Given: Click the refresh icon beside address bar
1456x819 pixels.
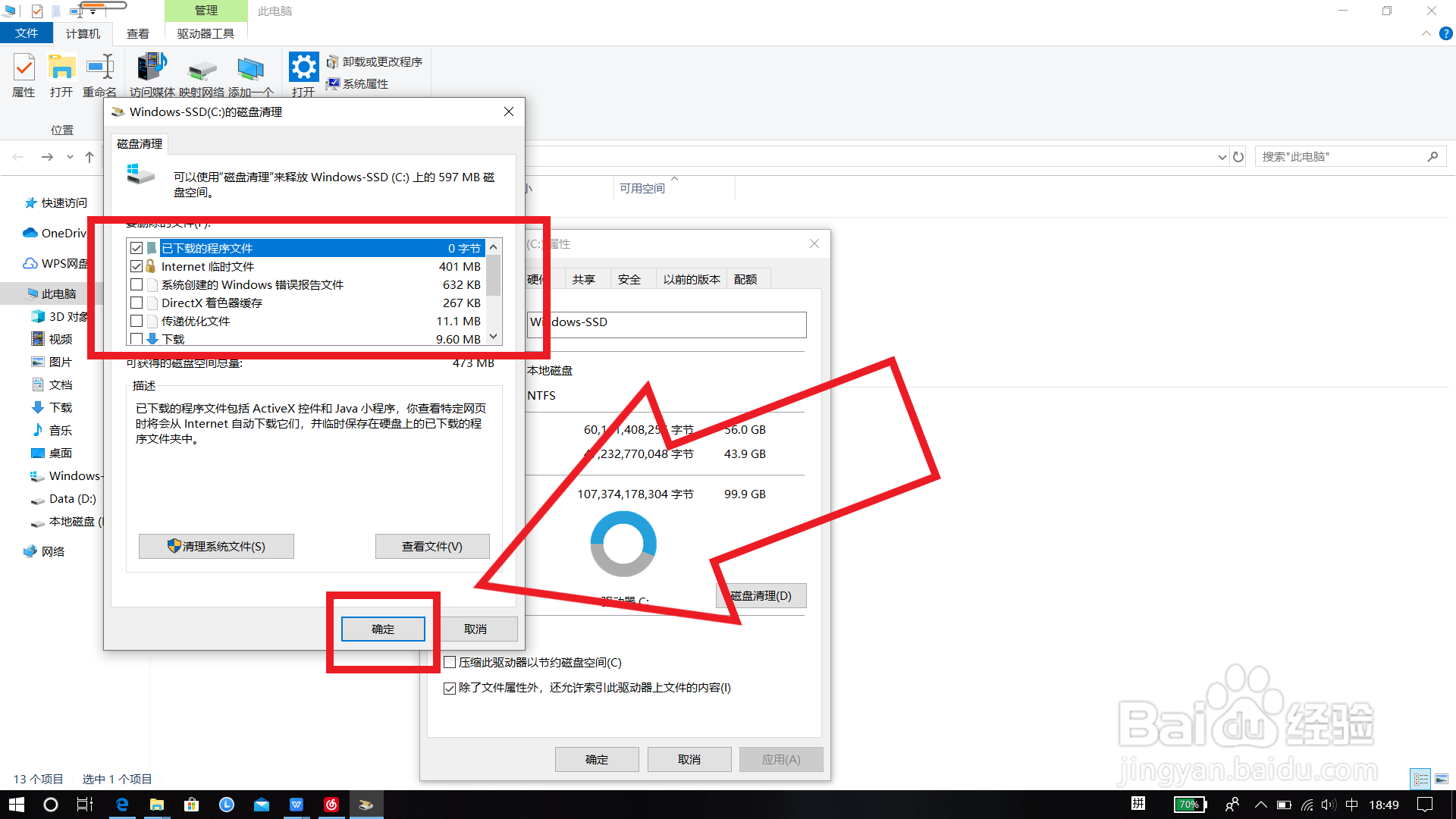Looking at the screenshot, I should click(1238, 157).
